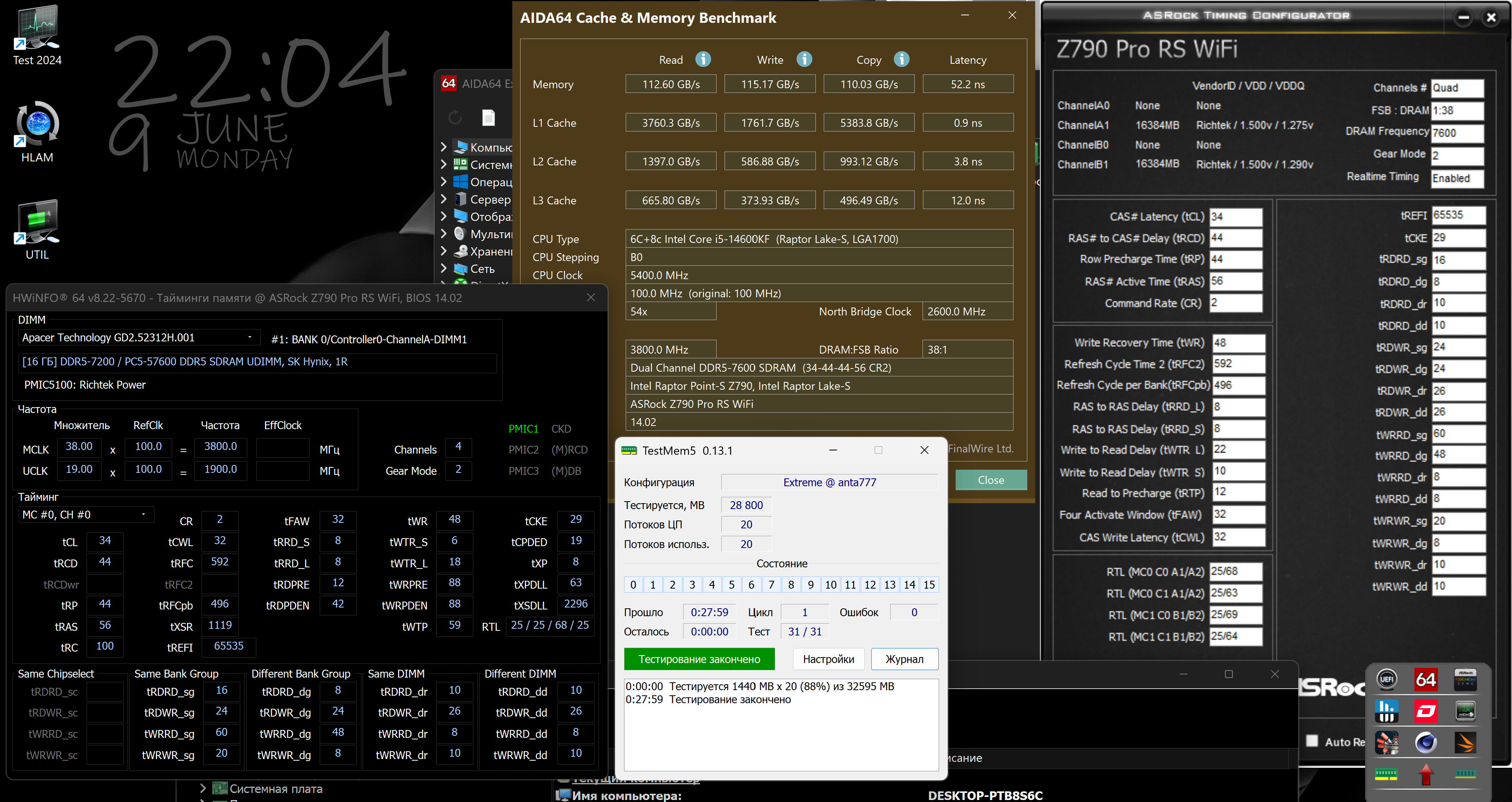Toggle the Auto Refresh checkbox
The height and width of the screenshot is (802, 1512).
[x=1312, y=741]
